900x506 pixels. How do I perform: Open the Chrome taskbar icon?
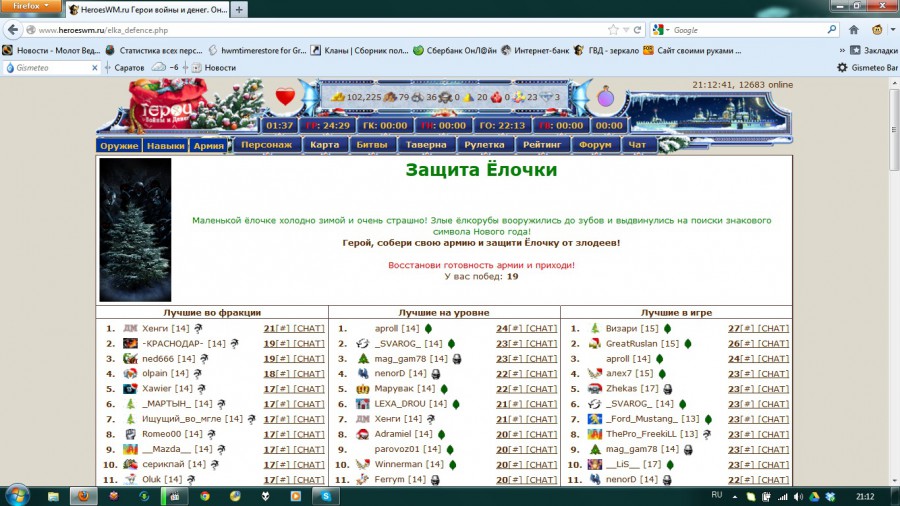[x=205, y=496]
